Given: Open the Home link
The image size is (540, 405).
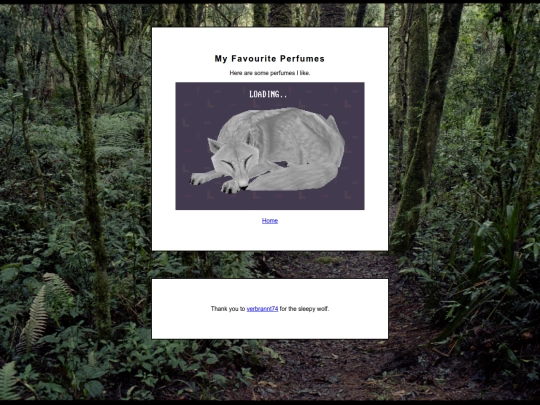Looking at the screenshot, I should 270,221.
